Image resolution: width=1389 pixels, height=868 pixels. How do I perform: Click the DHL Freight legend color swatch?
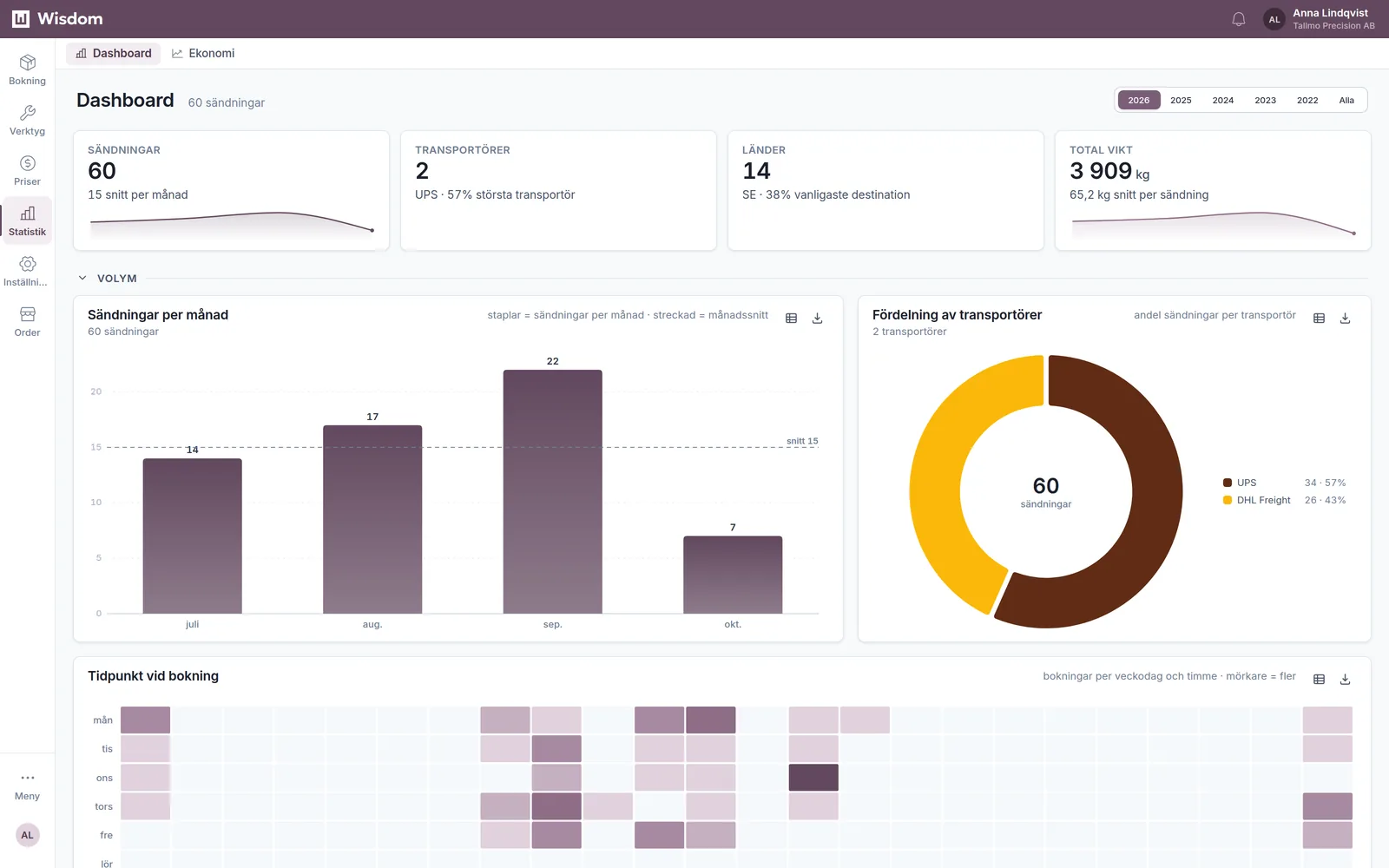[x=1228, y=500]
